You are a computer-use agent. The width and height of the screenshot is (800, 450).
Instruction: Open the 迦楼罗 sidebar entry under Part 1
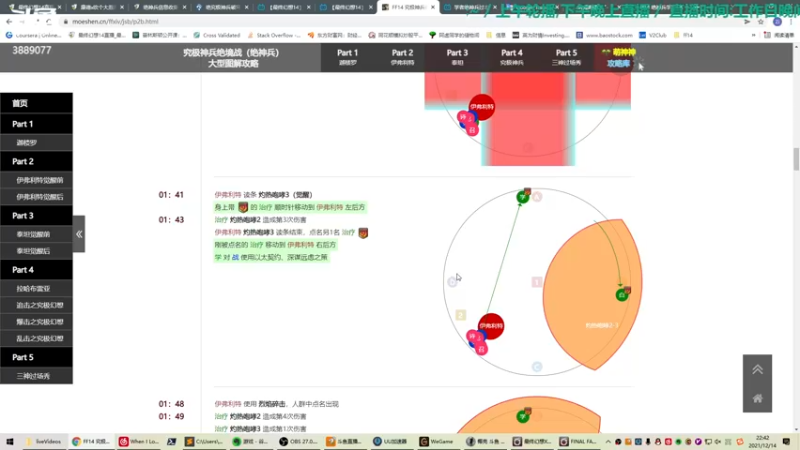(x=36, y=143)
